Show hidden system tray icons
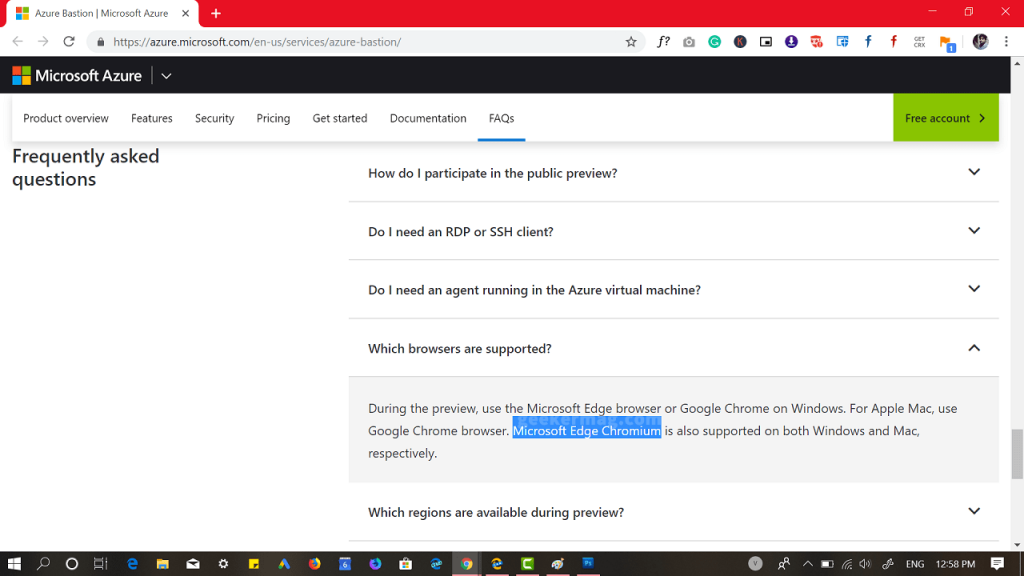This screenshot has width=1024, height=576. [808, 564]
